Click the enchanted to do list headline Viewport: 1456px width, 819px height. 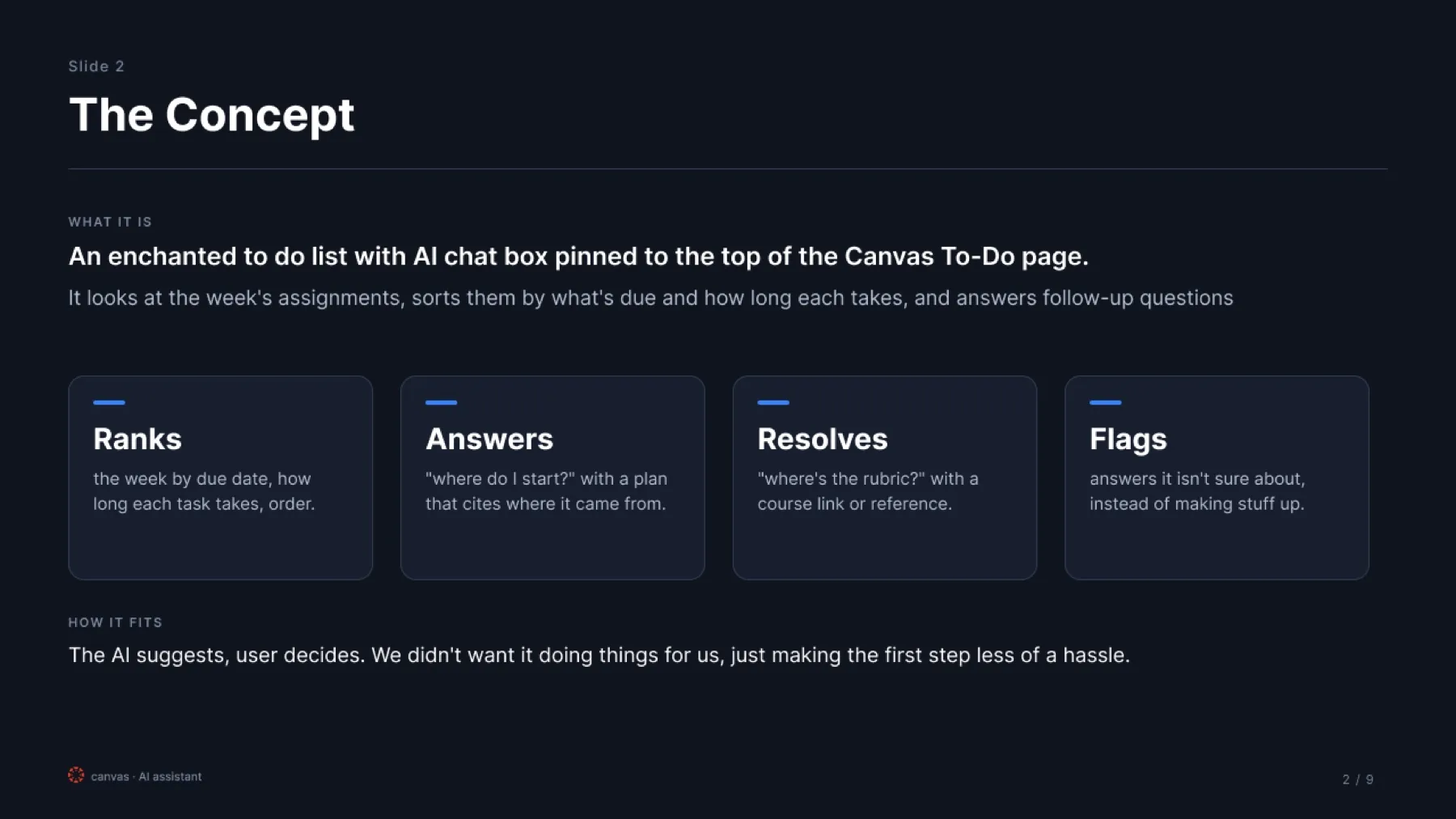click(x=578, y=257)
